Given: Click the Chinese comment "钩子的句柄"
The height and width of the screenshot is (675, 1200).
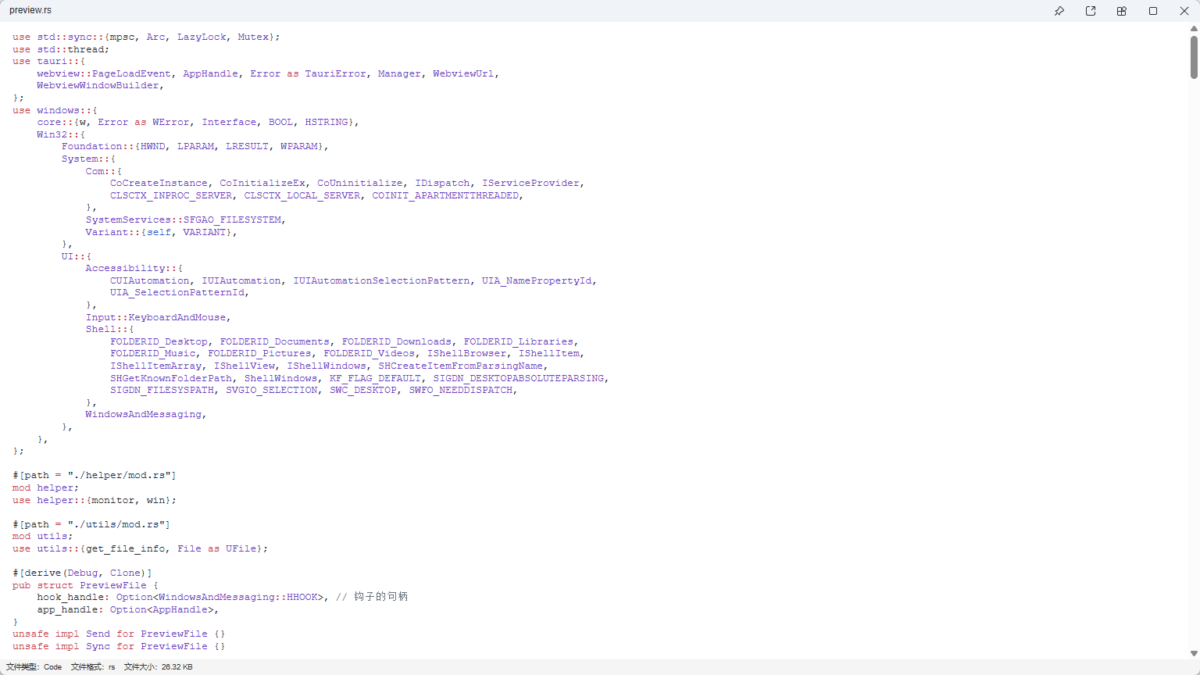Looking at the screenshot, I should (x=381, y=597).
